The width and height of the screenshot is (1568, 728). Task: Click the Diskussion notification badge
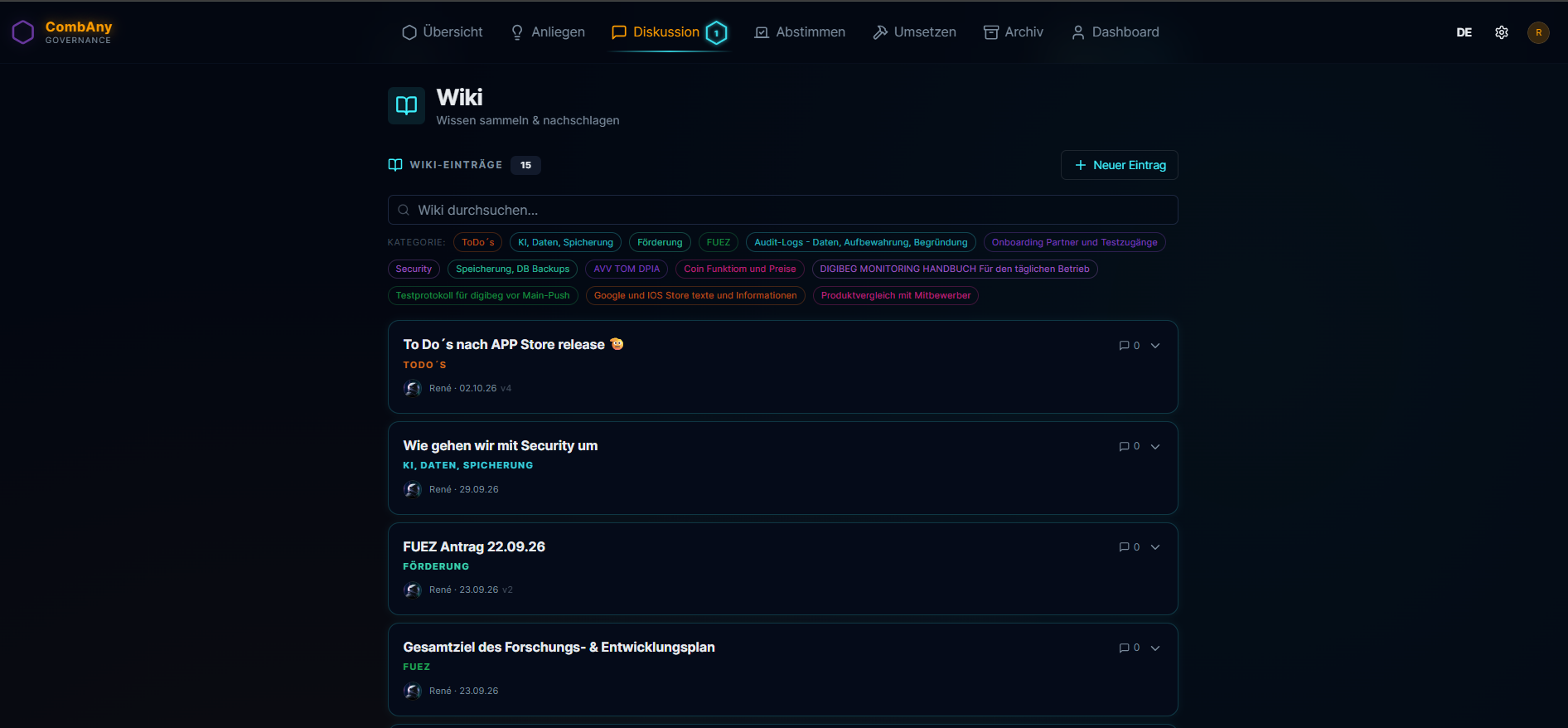coord(716,32)
